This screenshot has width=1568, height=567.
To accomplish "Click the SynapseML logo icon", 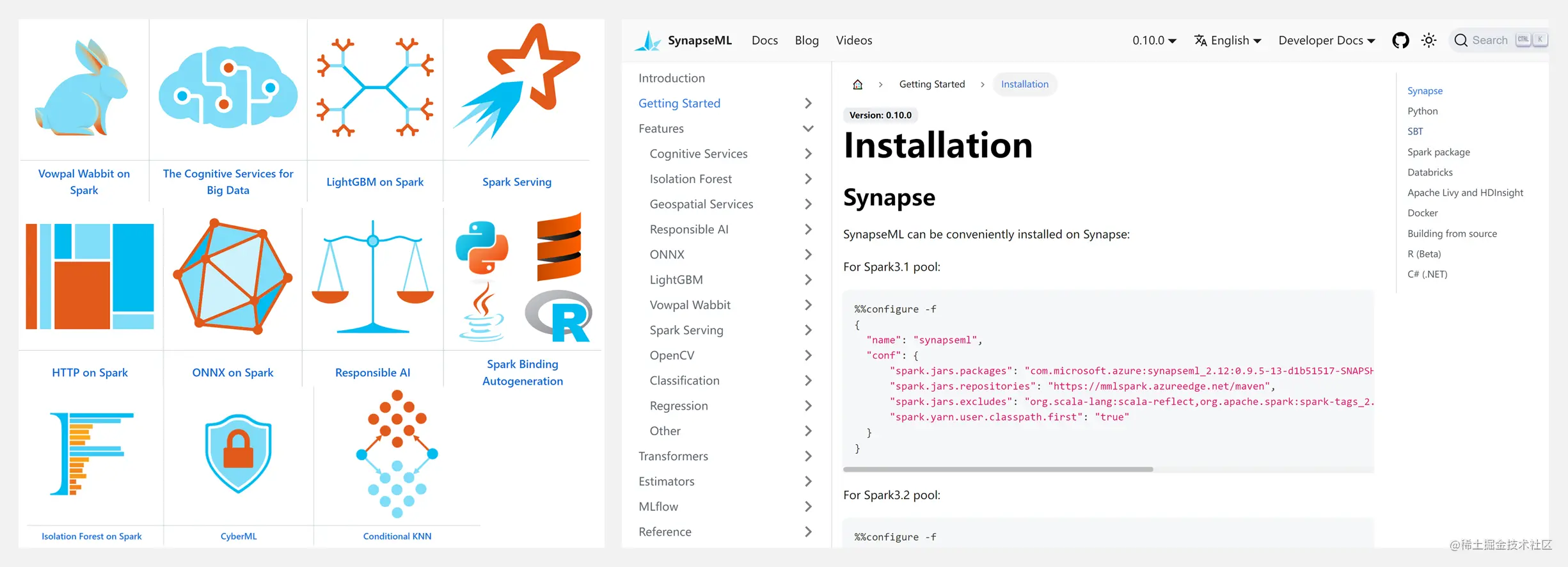I will 647,40.
